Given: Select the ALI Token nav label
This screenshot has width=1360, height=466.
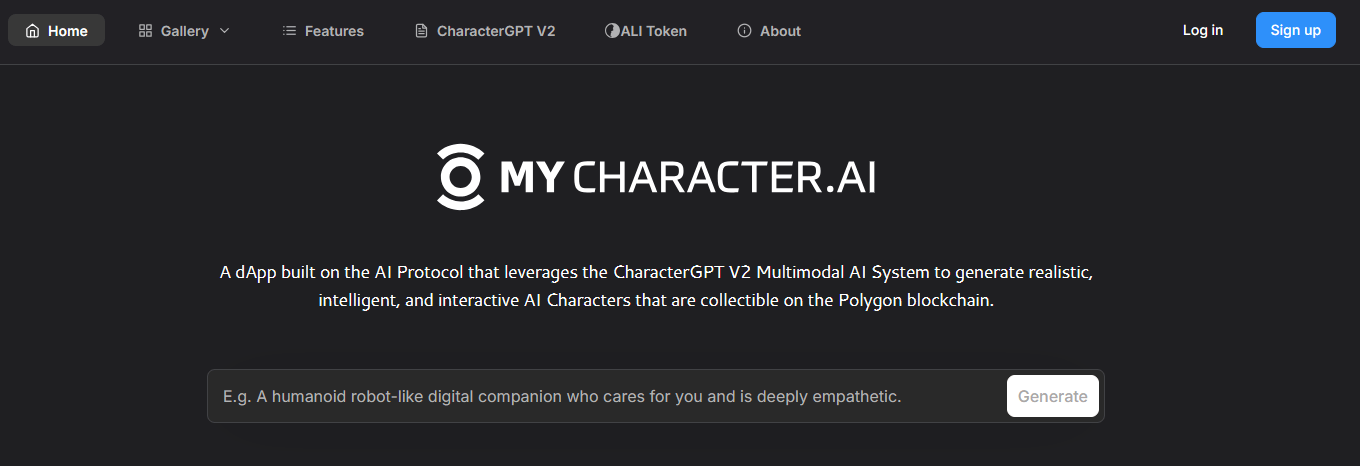Looking at the screenshot, I should click(x=654, y=31).
